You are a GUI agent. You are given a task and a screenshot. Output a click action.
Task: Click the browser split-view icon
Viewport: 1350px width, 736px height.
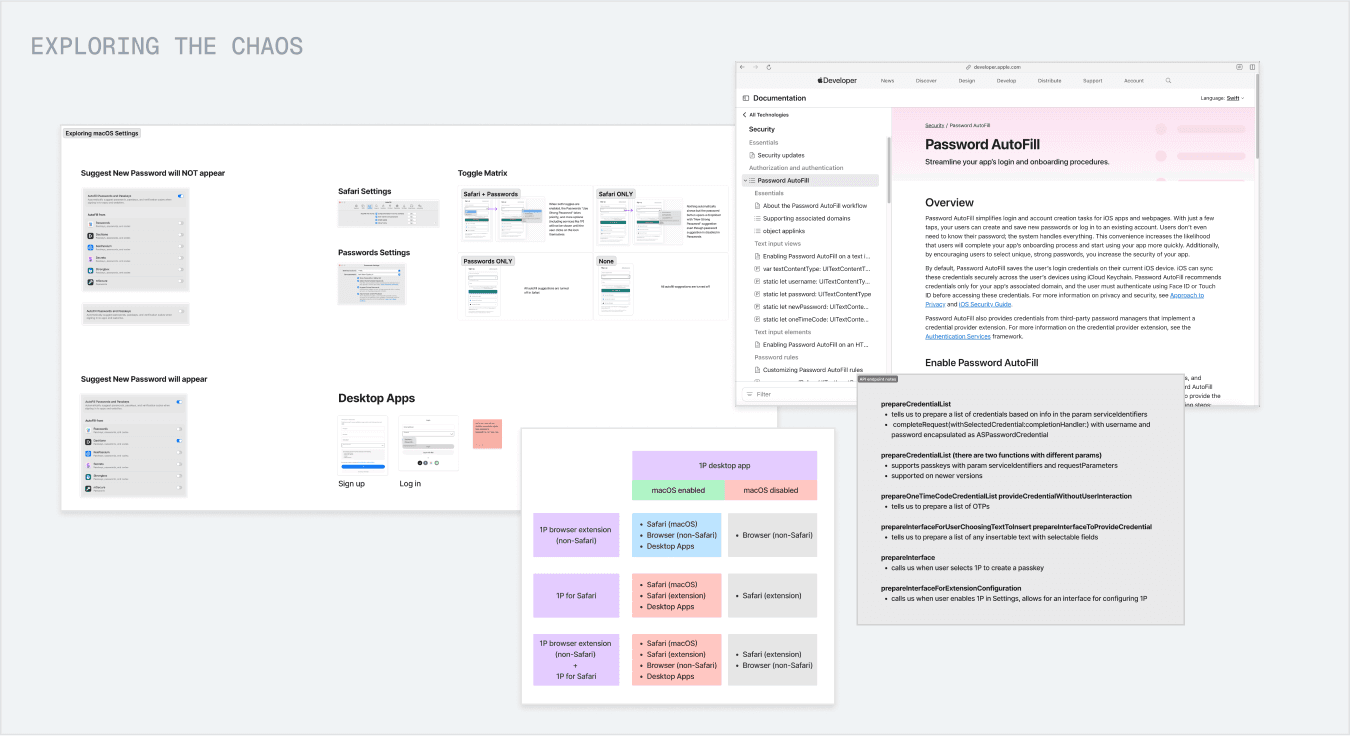click(1252, 67)
